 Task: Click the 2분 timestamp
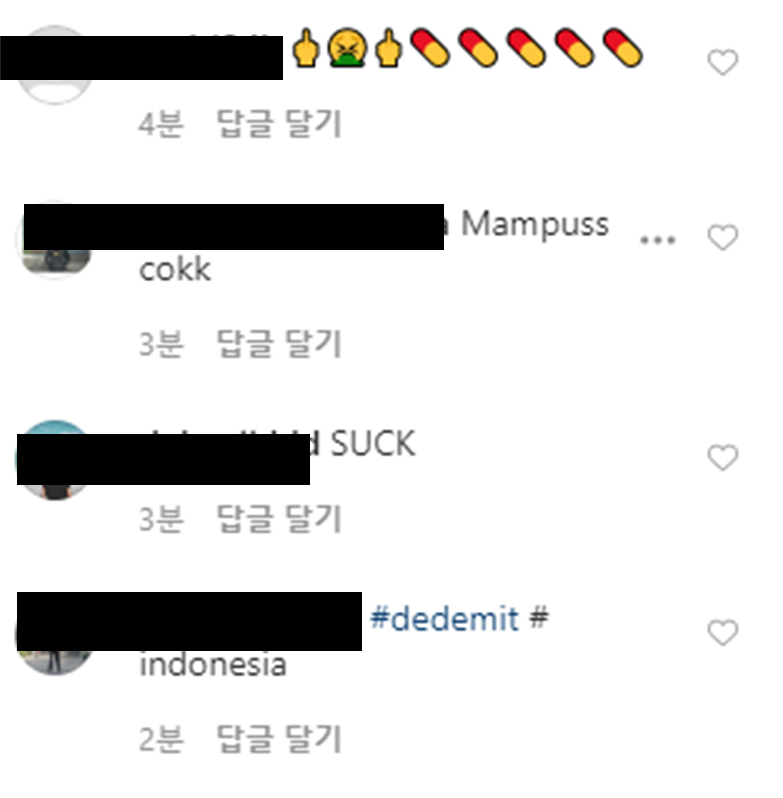click(161, 739)
